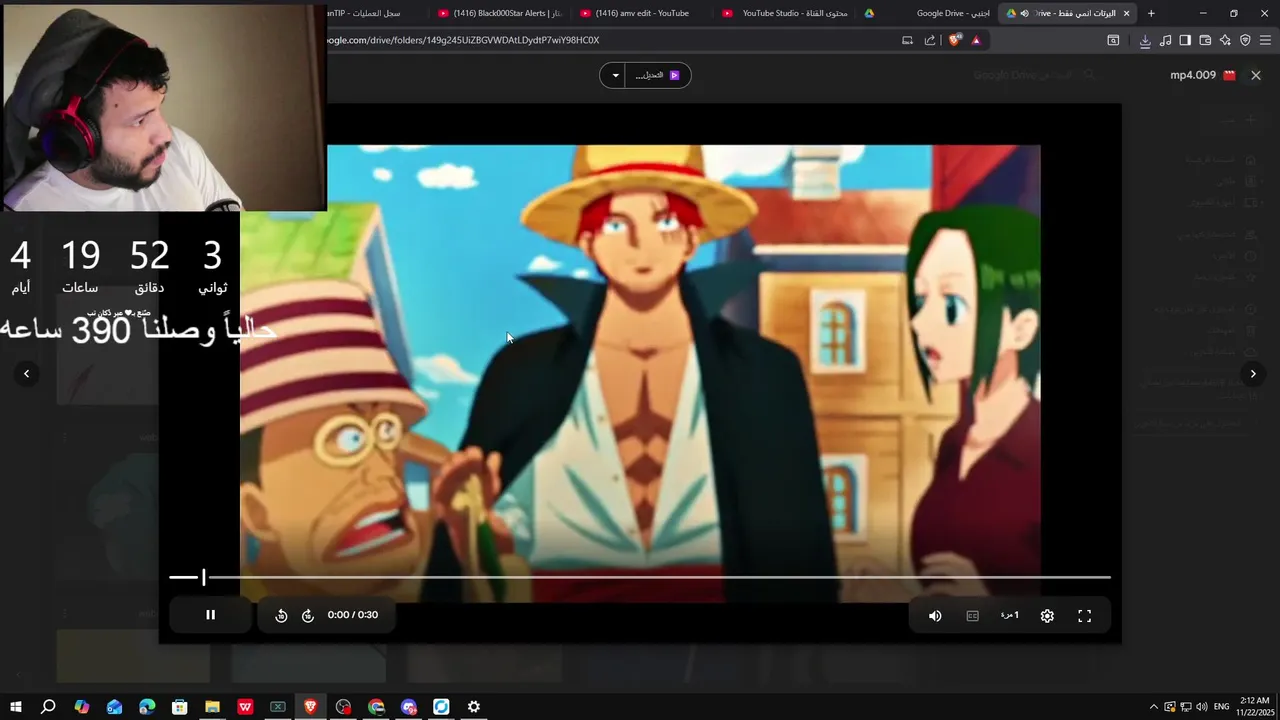This screenshot has width=1280, height=720.
Task: Open Settings gear in taskbar
Action: click(474, 707)
